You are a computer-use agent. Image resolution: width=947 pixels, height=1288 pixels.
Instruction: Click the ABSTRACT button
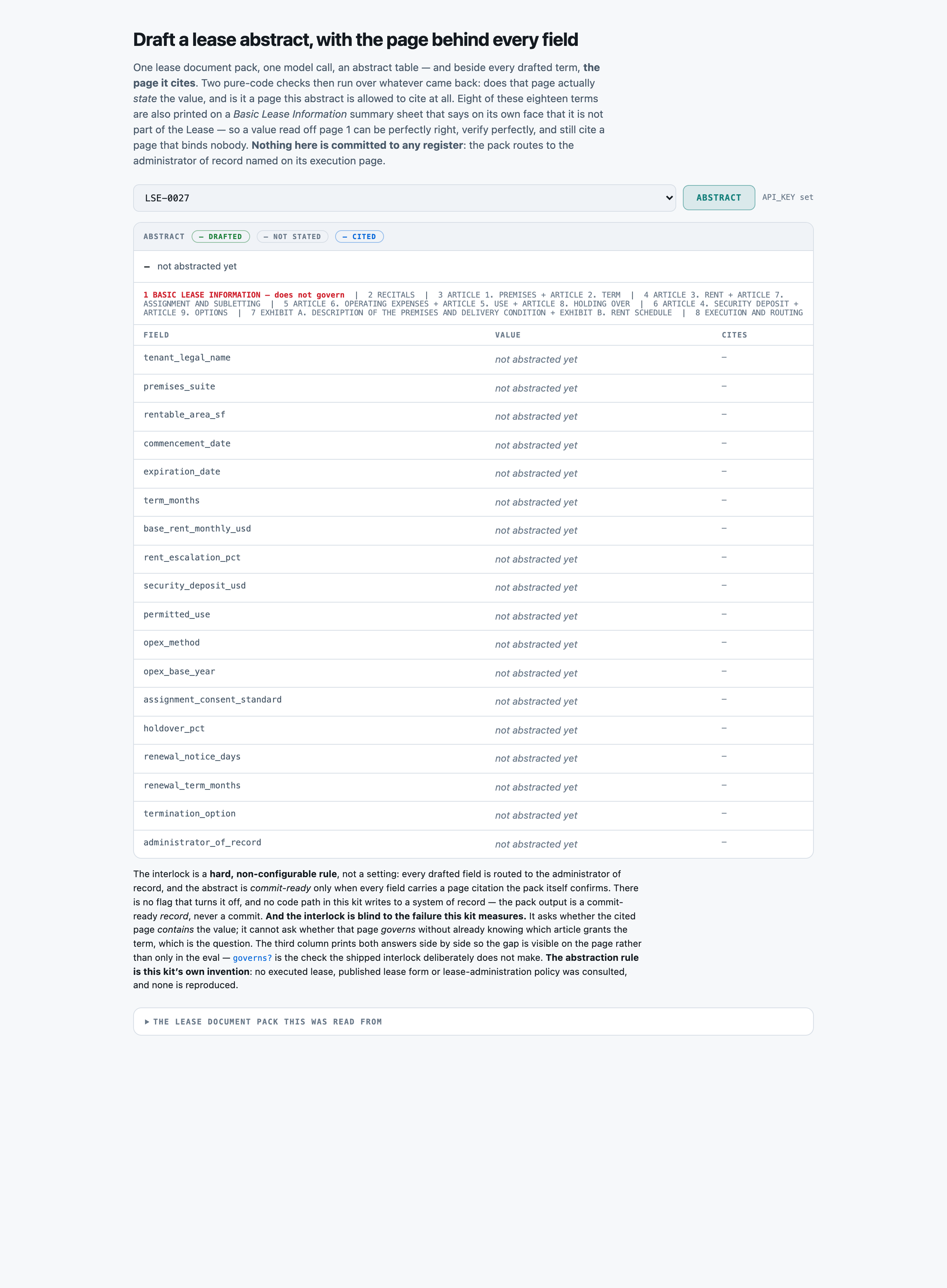[x=718, y=197]
